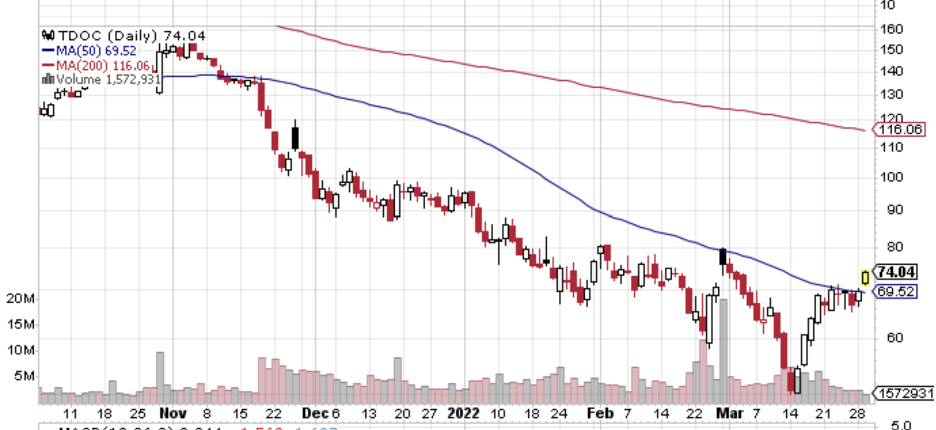Viewport: 936px width, 430px height.
Task: Click the black candlestick at start of March
Action: [723, 258]
